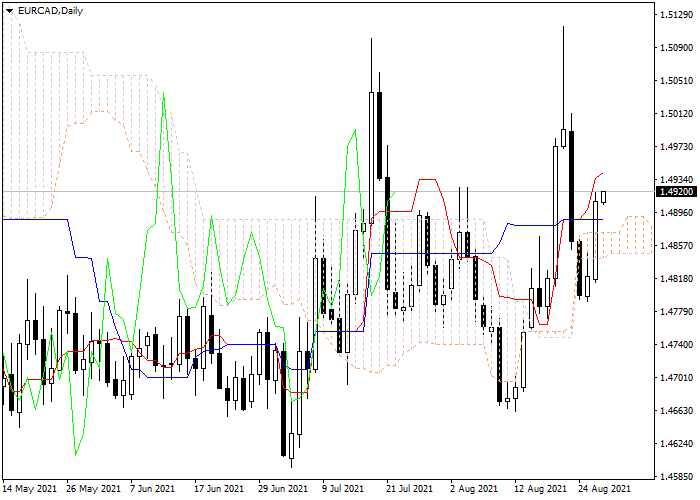The width and height of the screenshot is (700, 500).
Task: Click the 12 Aug 2021 date label
Action: coord(540,489)
